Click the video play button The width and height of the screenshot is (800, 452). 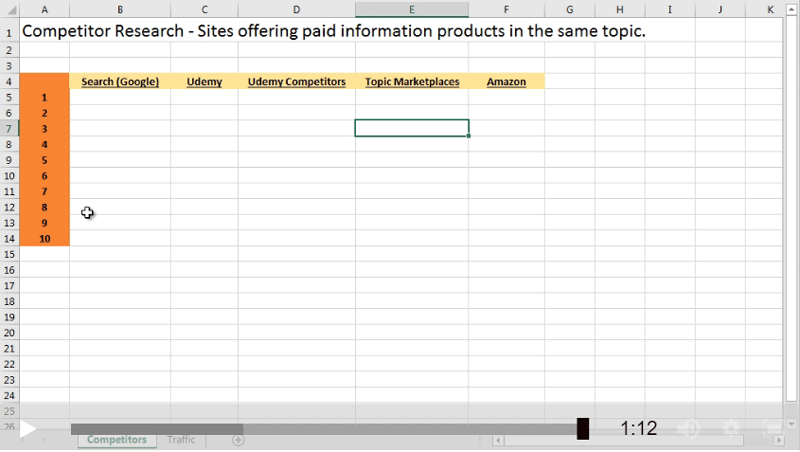point(28,429)
